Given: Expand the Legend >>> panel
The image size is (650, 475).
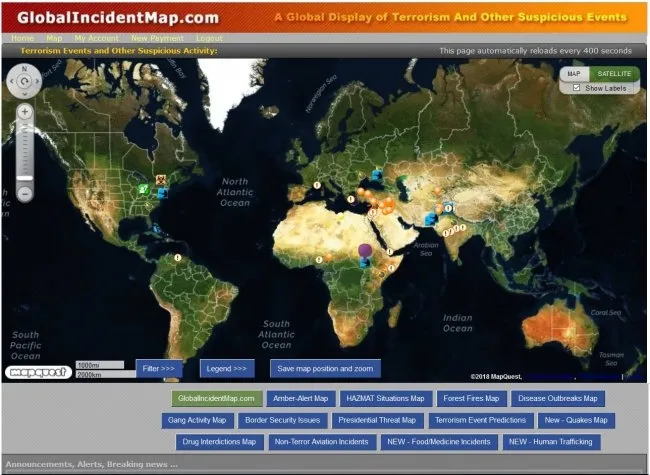Looking at the screenshot, I should coord(227,368).
